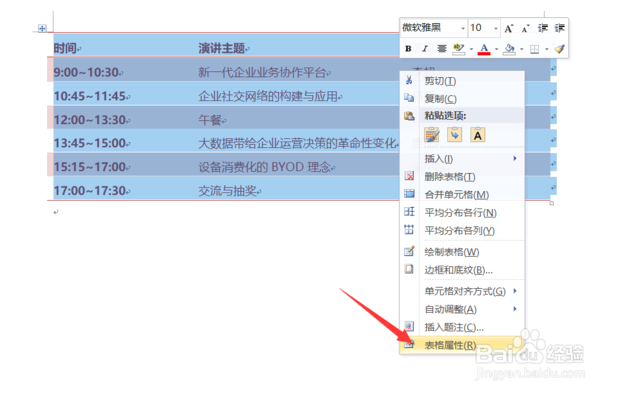Click distribute columns evenly icon
620x395 pixels.
tap(409, 230)
